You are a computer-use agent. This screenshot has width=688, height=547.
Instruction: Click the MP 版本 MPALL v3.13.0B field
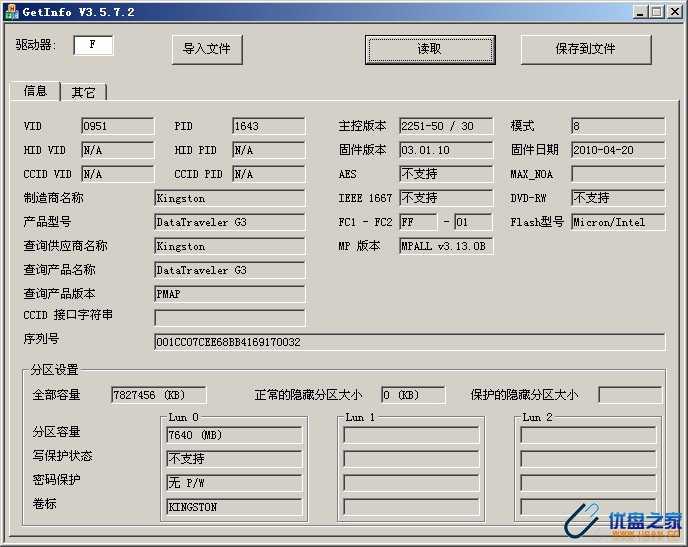tap(446, 246)
